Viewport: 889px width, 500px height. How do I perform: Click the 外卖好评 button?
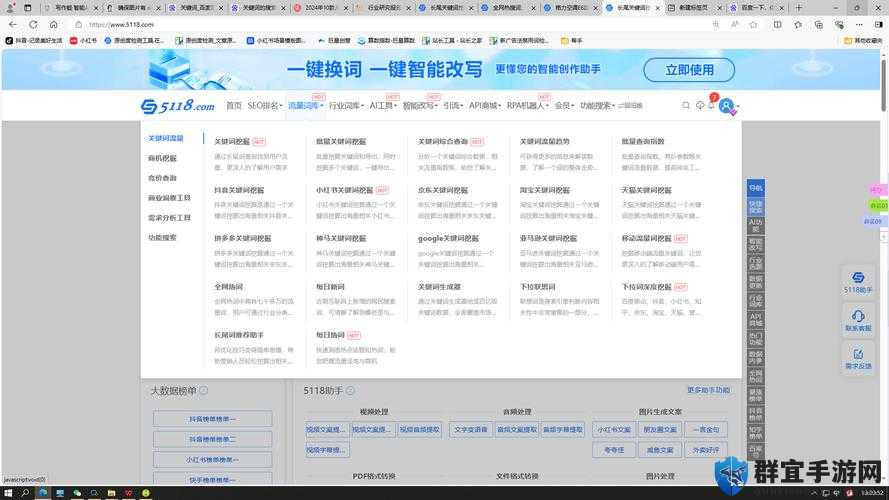705,450
